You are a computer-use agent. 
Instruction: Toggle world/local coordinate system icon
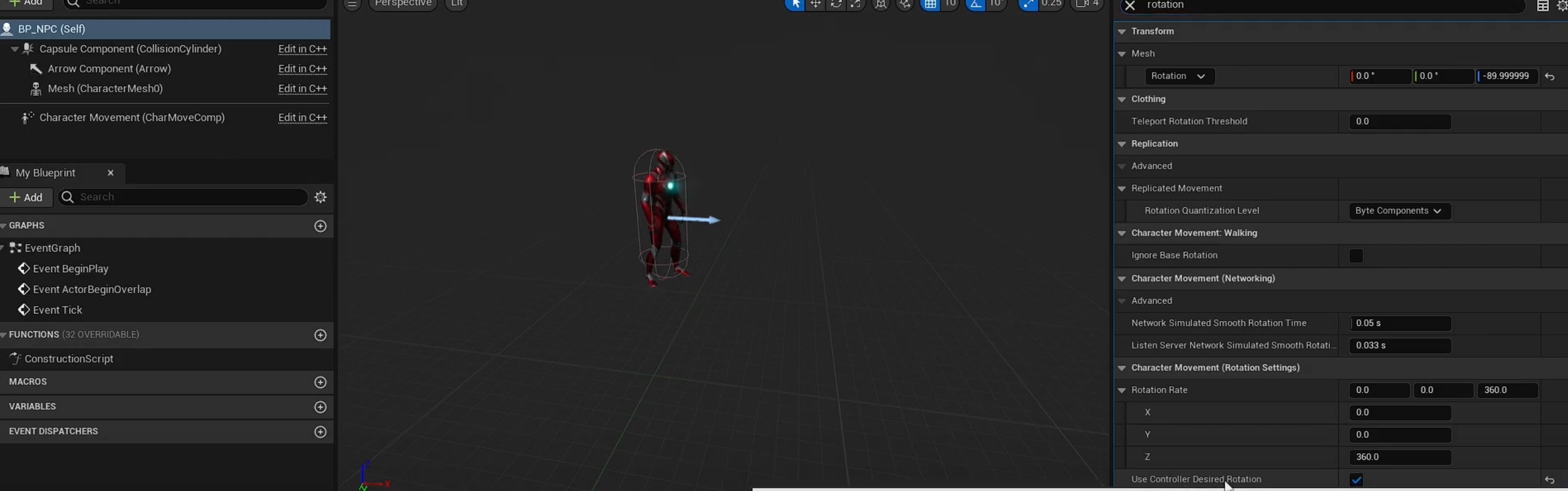click(x=880, y=4)
